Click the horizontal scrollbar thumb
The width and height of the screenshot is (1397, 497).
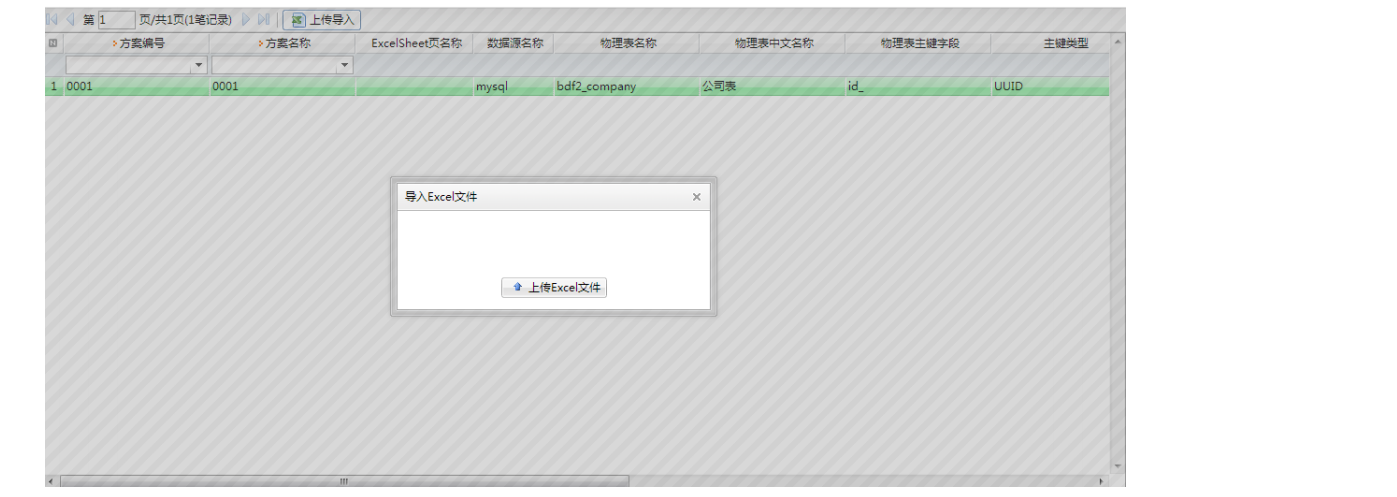[x=344, y=481]
